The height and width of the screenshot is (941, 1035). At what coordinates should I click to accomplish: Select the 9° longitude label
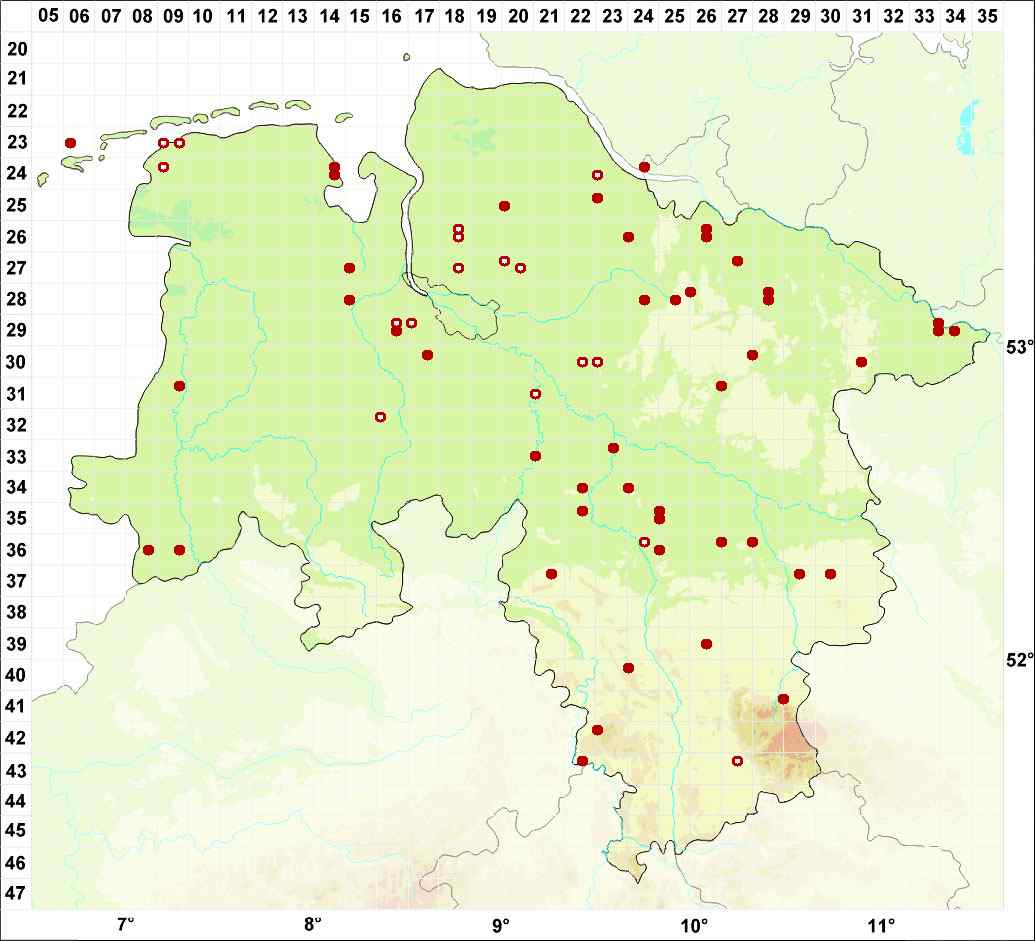[500, 924]
